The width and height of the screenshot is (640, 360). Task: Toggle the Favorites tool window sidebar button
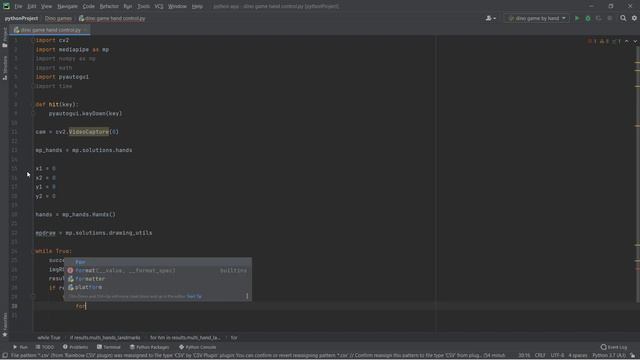[4, 325]
